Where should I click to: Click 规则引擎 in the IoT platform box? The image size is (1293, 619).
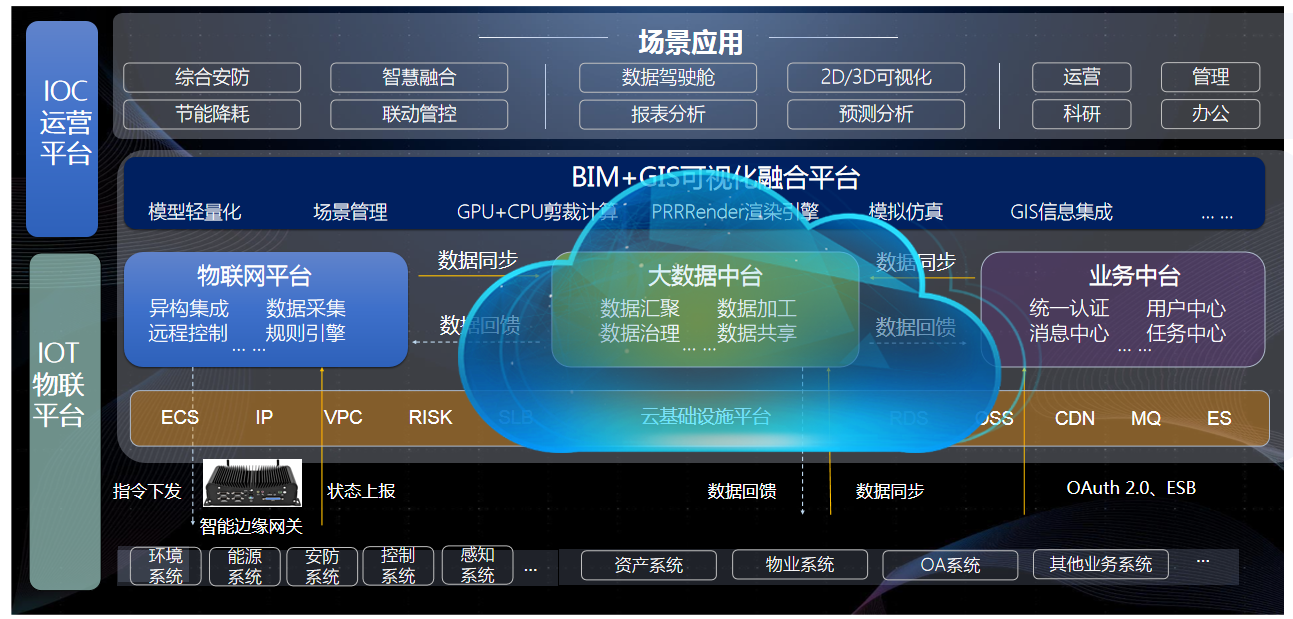[306, 333]
